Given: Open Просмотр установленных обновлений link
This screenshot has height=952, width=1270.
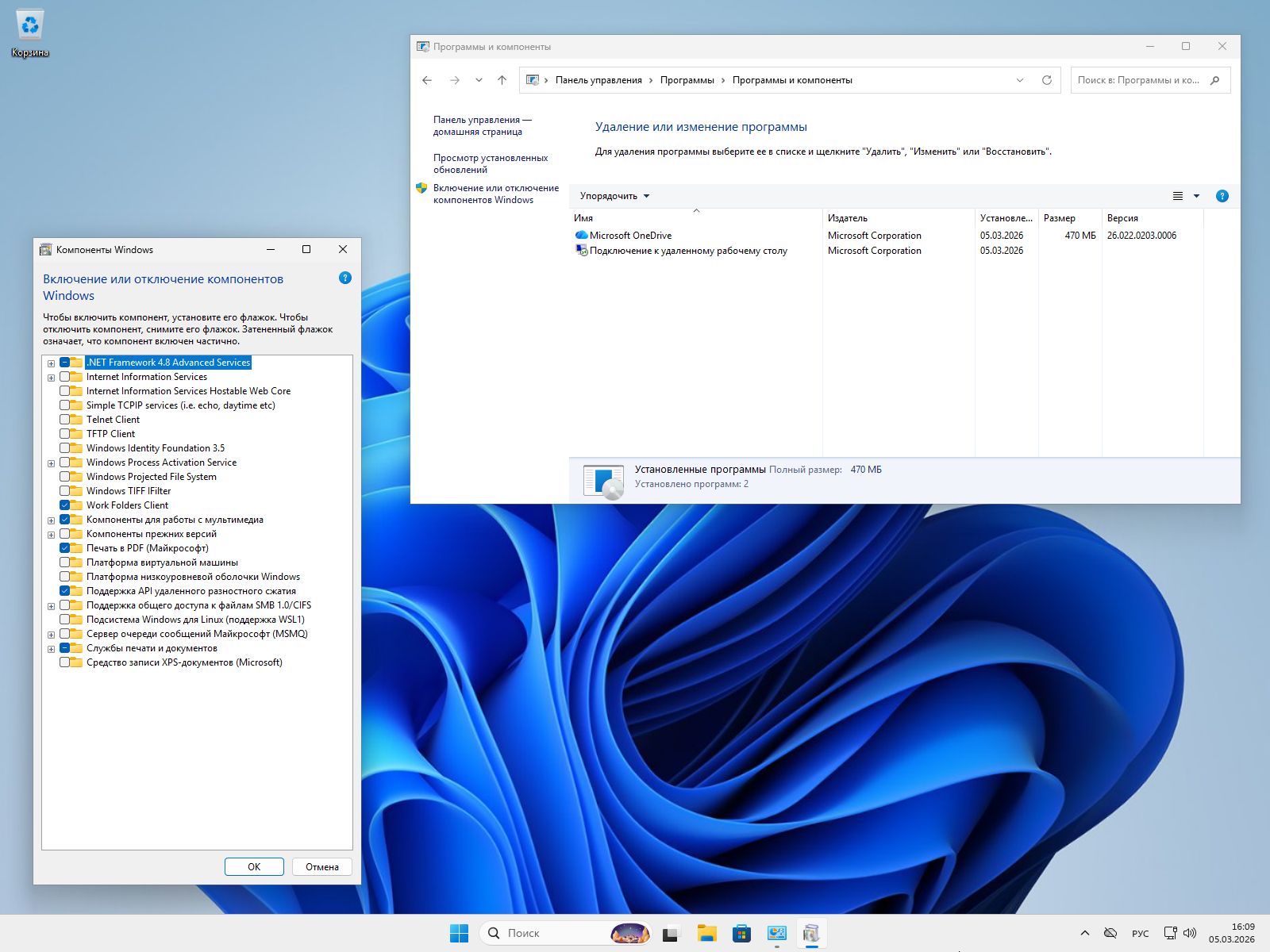Looking at the screenshot, I should (489, 163).
